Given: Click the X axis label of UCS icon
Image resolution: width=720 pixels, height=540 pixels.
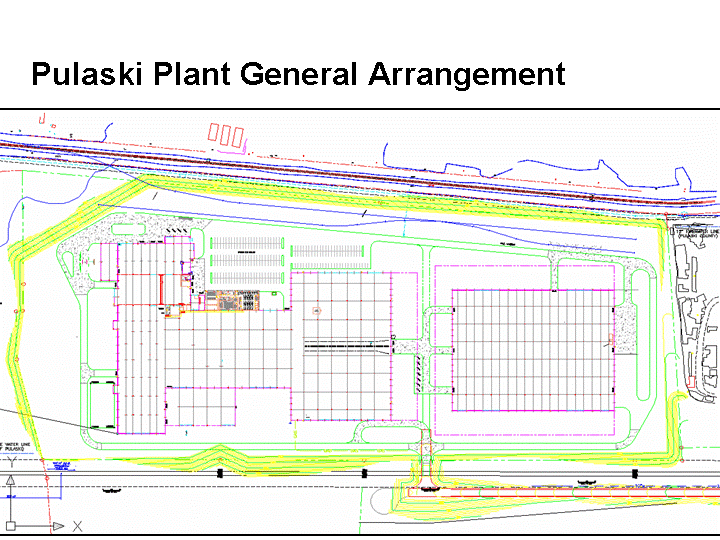Looking at the screenshot, I should point(77,526).
